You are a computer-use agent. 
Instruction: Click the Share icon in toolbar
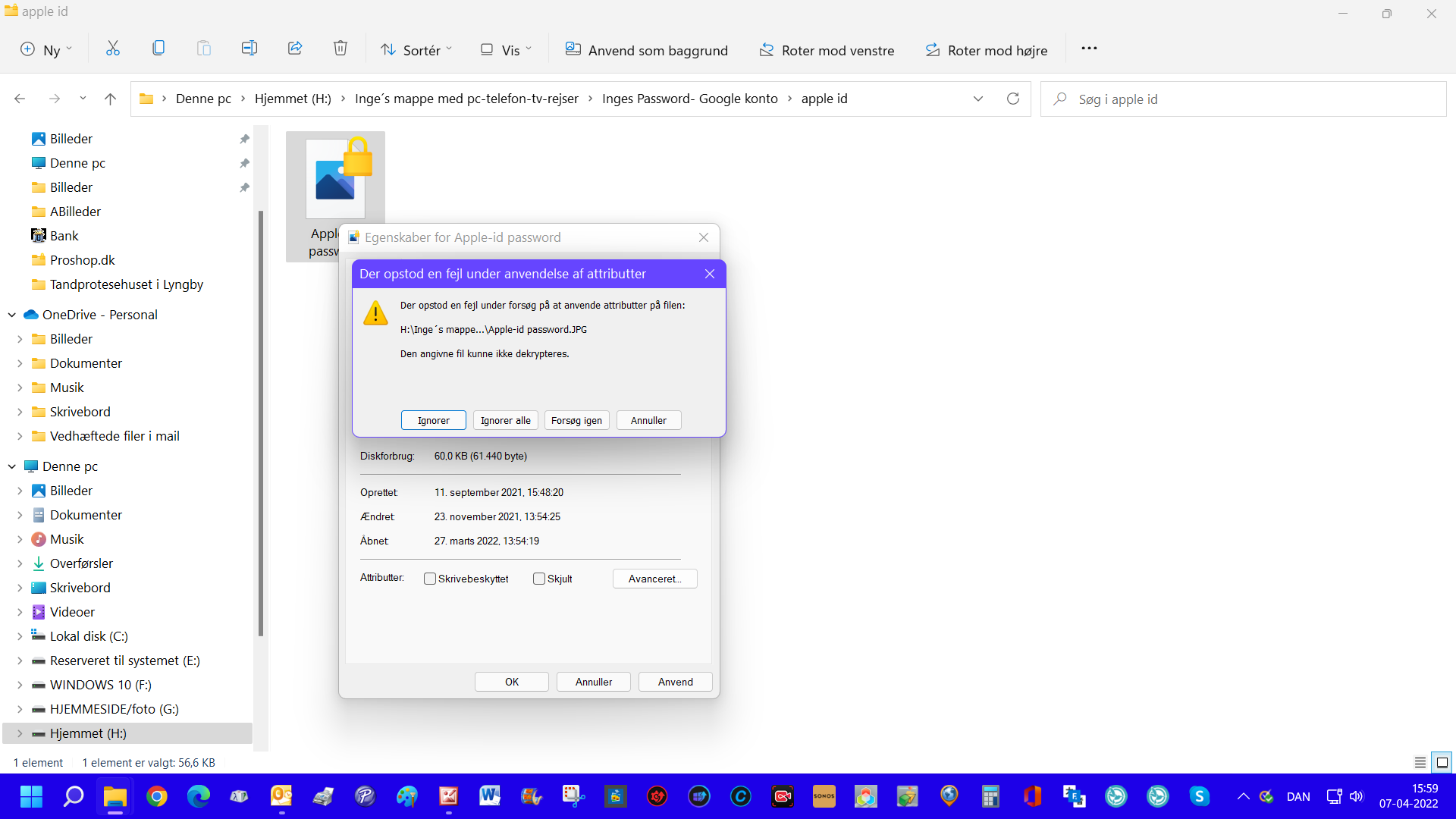point(295,49)
